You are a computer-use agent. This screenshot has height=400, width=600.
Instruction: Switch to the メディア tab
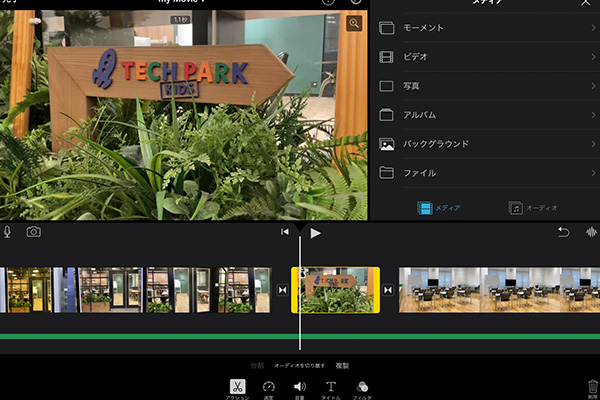coord(439,208)
